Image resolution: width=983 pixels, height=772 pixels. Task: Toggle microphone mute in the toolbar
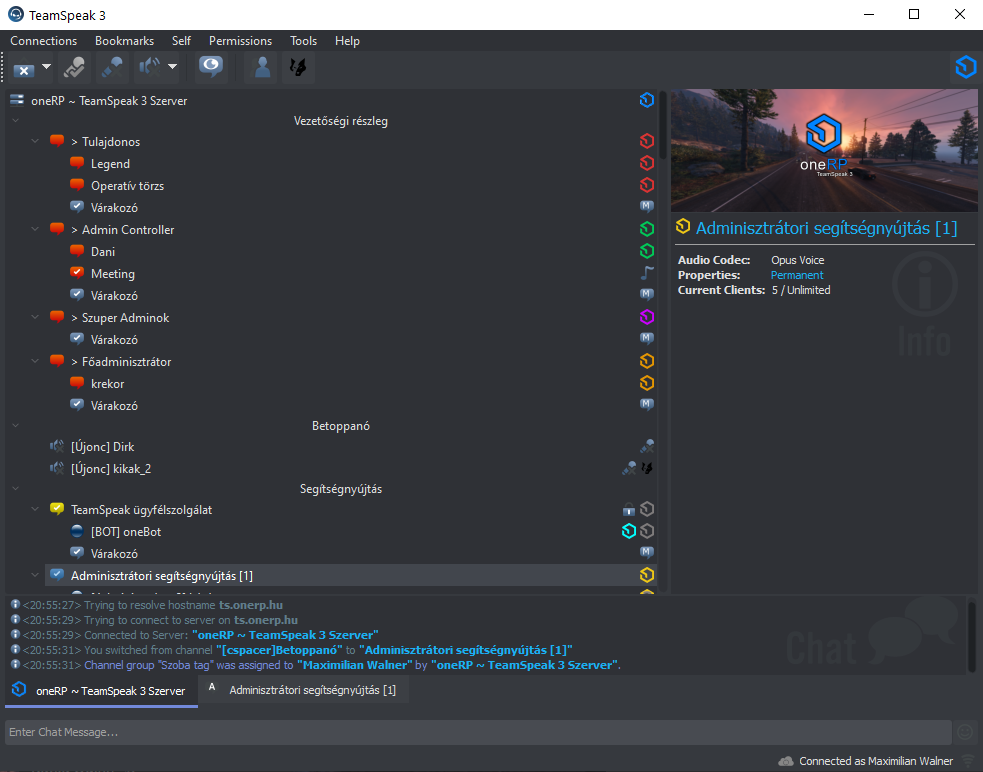113,67
